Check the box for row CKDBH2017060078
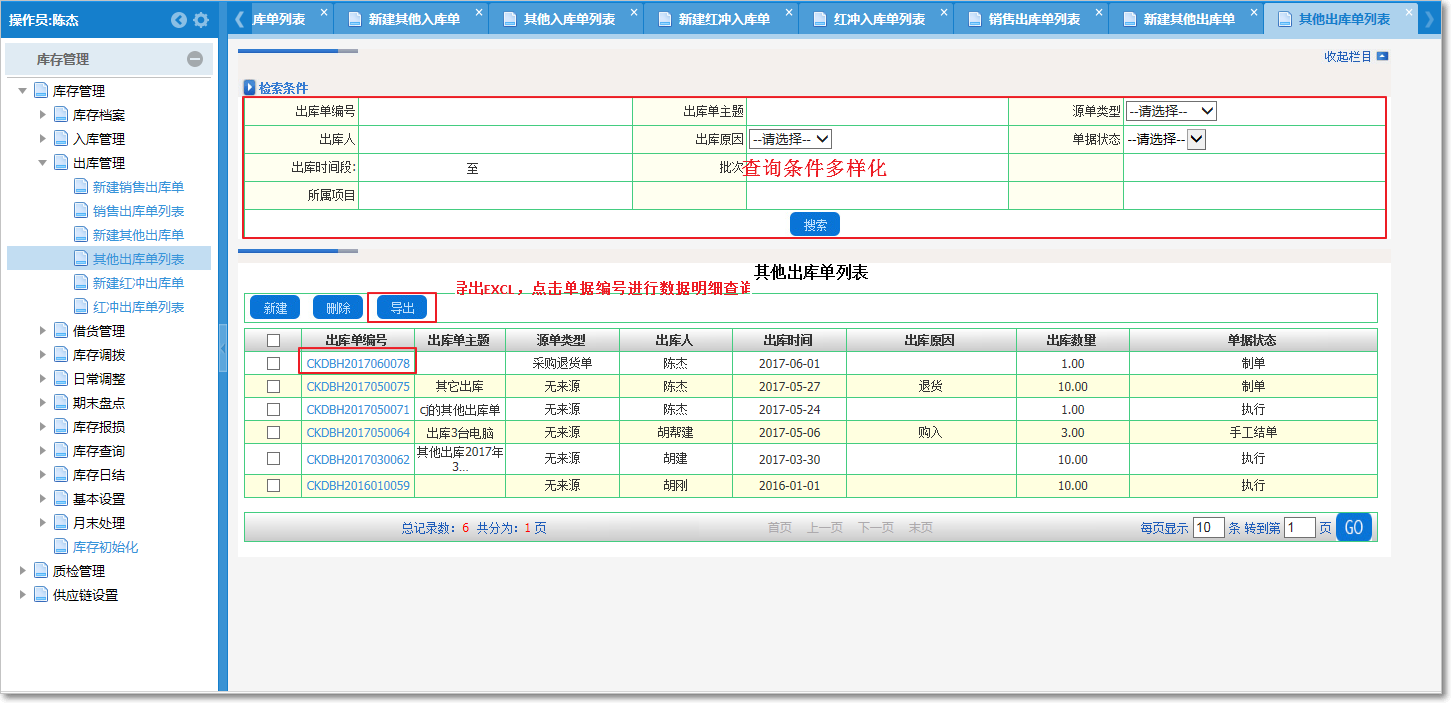The height and width of the screenshot is (703, 1451). tap(273, 364)
